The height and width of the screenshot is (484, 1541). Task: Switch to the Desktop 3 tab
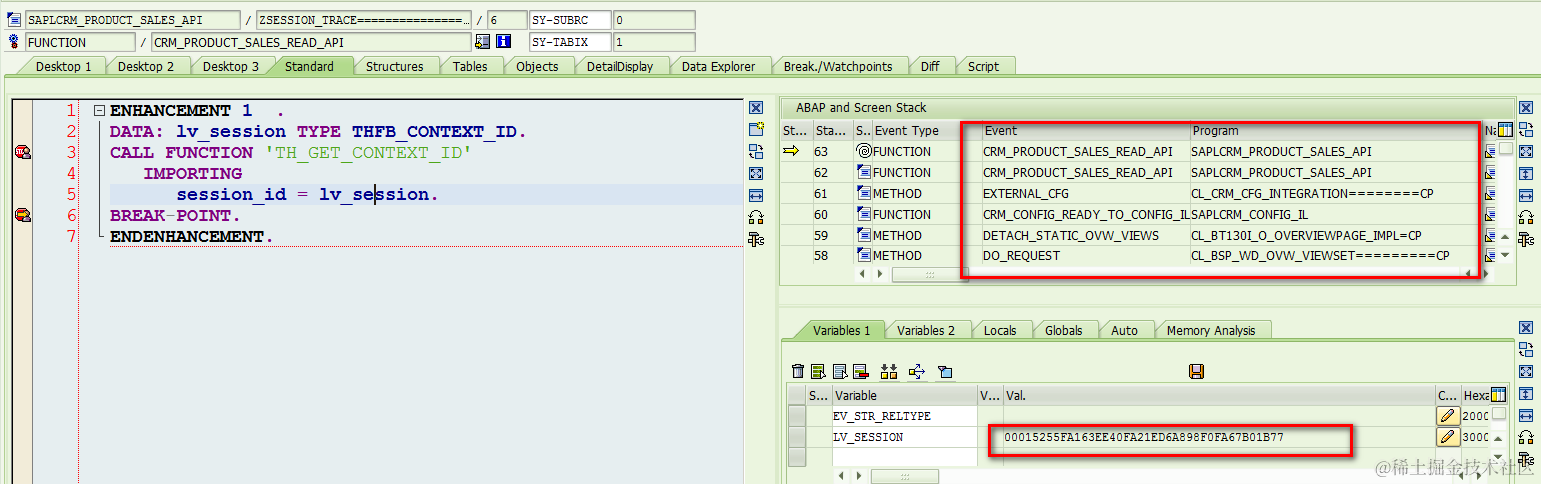[x=231, y=66]
